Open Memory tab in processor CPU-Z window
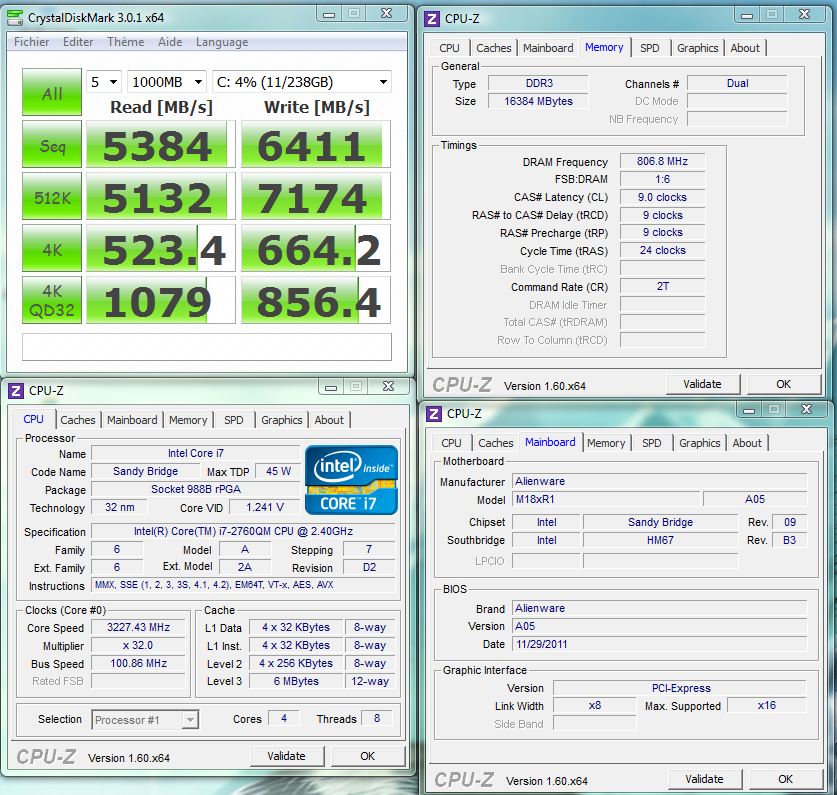Screen dimensions: 837x795 [x=188, y=420]
